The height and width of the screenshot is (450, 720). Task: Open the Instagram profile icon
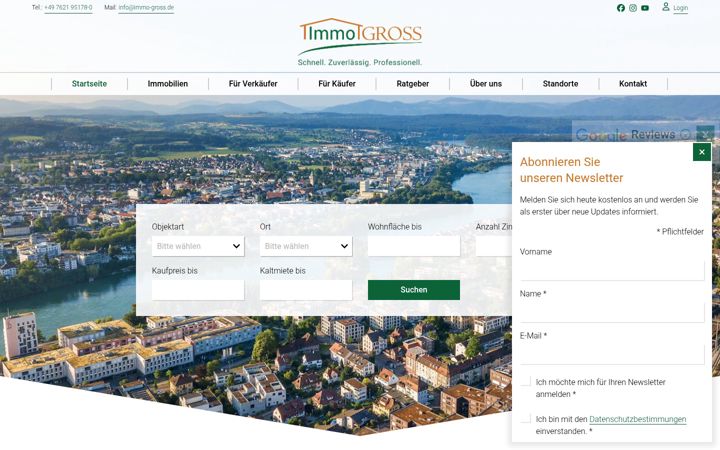[x=633, y=8]
